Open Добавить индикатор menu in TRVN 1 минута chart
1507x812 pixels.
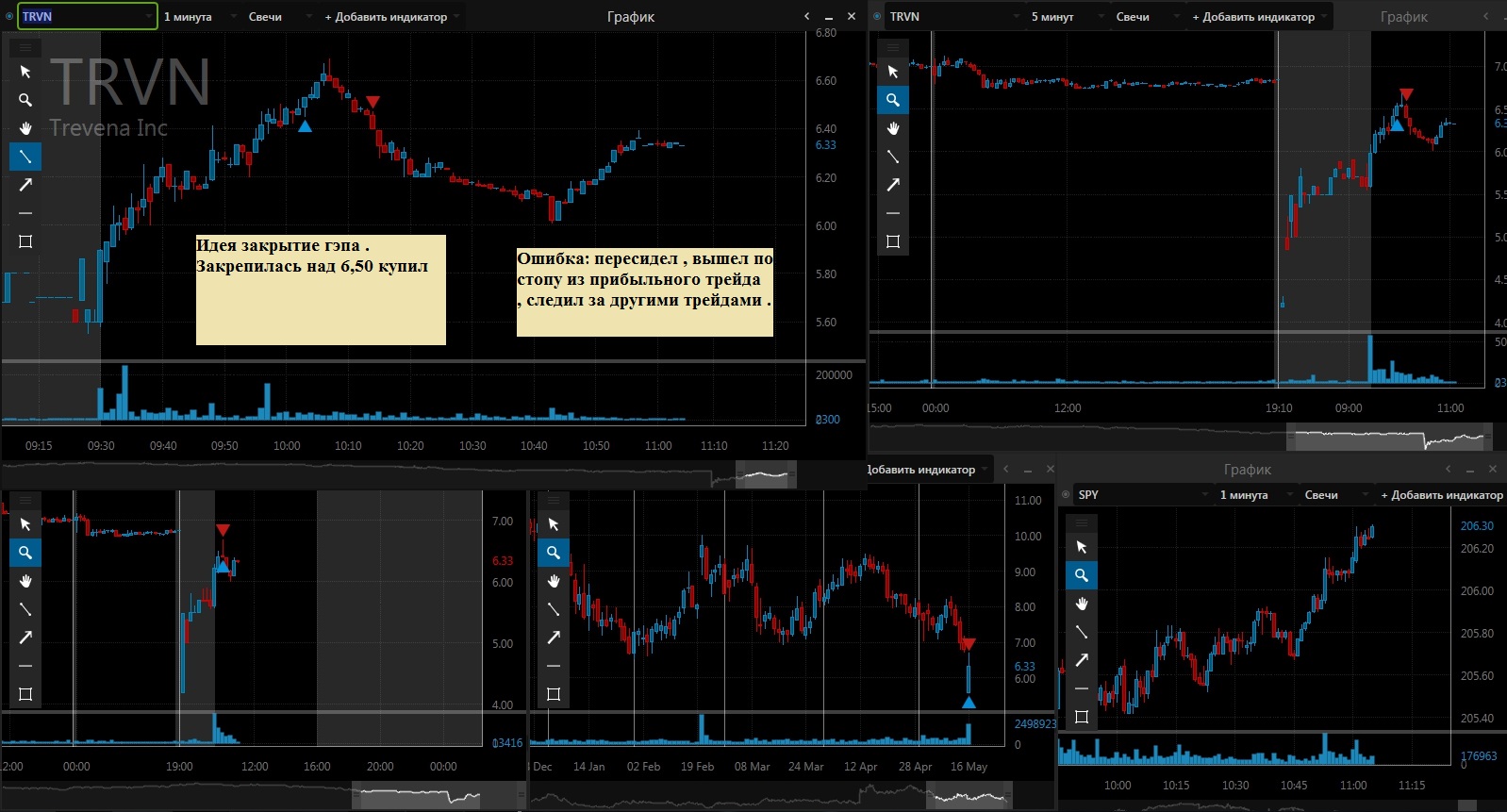pyautogui.click(x=392, y=16)
